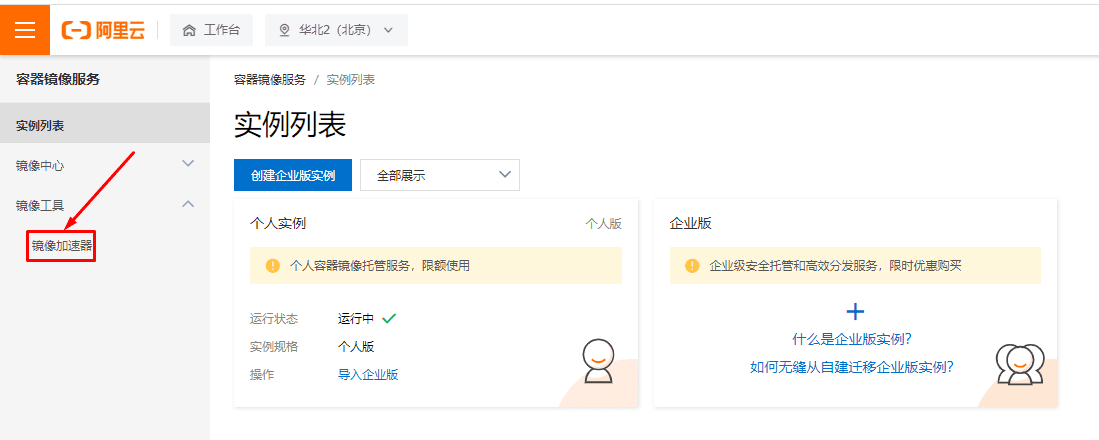Open the 全部展示 filter dropdown
The width and height of the screenshot is (1099, 440).
click(x=440, y=175)
